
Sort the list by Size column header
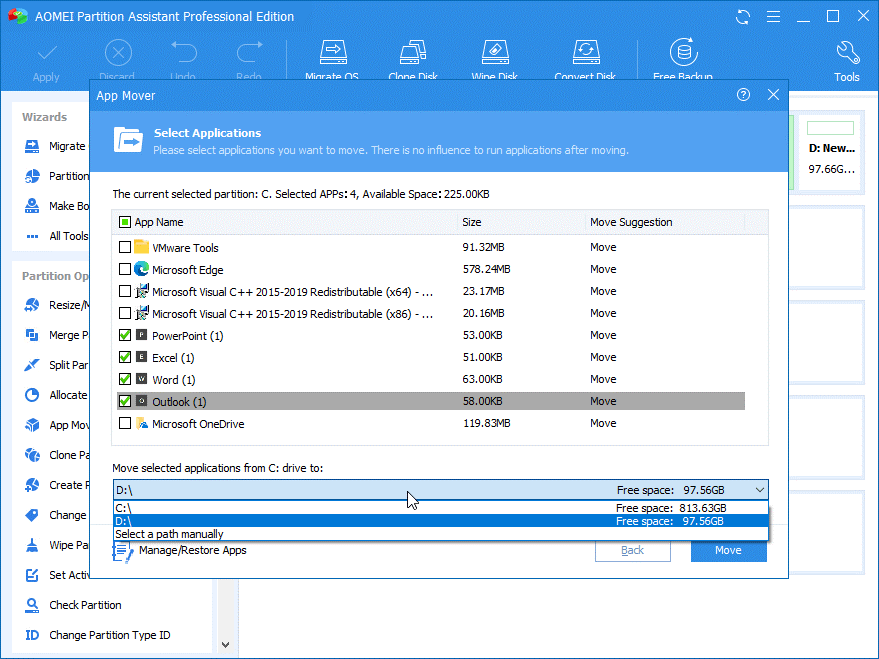coord(520,222)
